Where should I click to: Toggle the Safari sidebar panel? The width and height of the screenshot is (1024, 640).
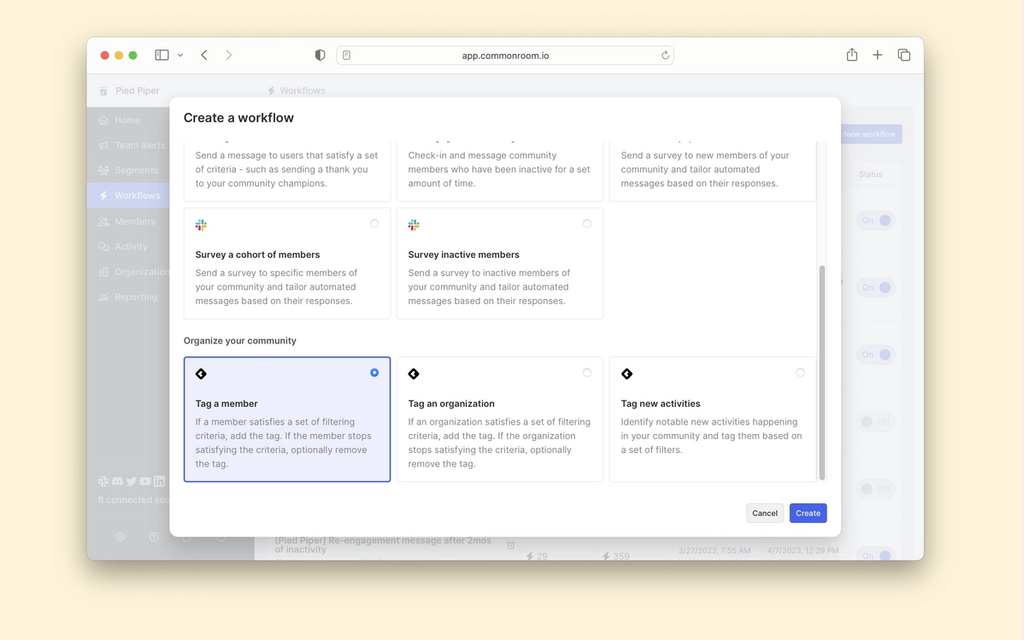point(161,55)
